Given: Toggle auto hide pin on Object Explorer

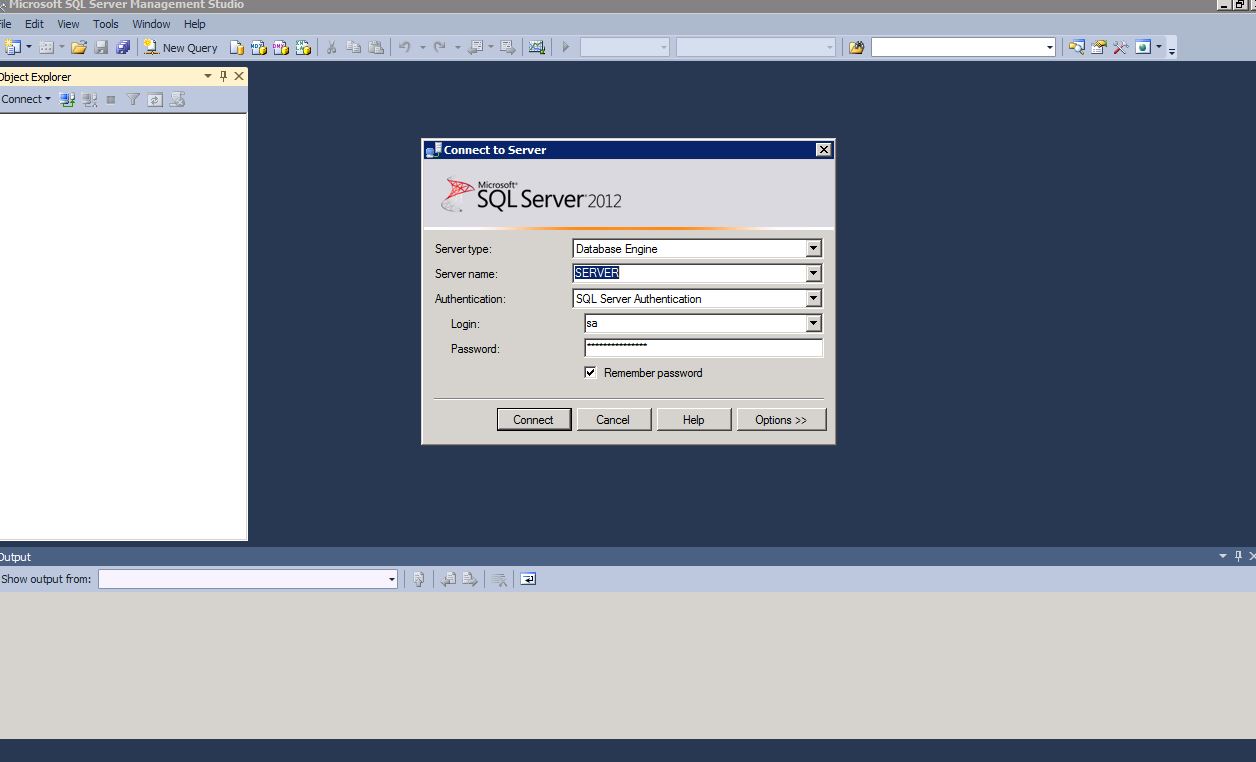Looking at the screenshot, I should click(x=224, y=76).
